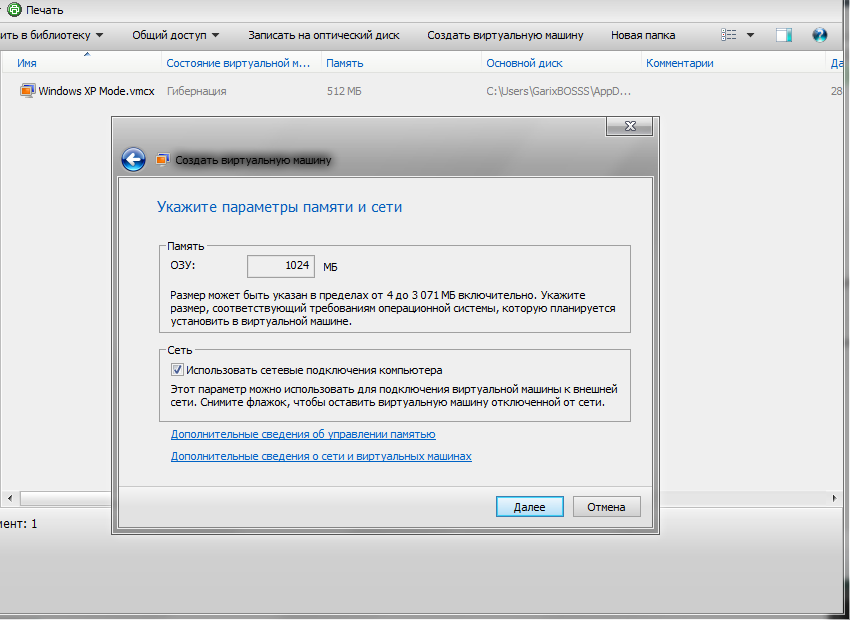Click Создать виртуальную машину toolbar button

[x=505, y=35]
